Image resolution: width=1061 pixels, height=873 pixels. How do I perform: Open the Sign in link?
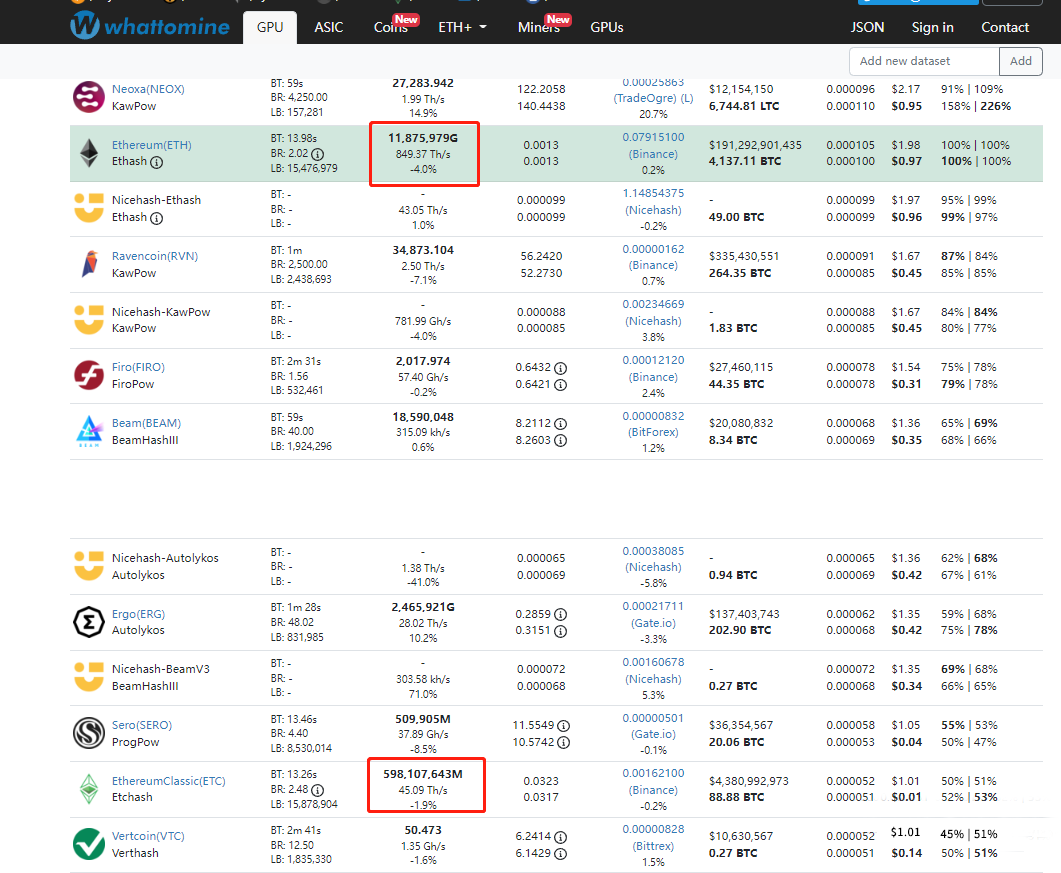[x=932, y=27]
